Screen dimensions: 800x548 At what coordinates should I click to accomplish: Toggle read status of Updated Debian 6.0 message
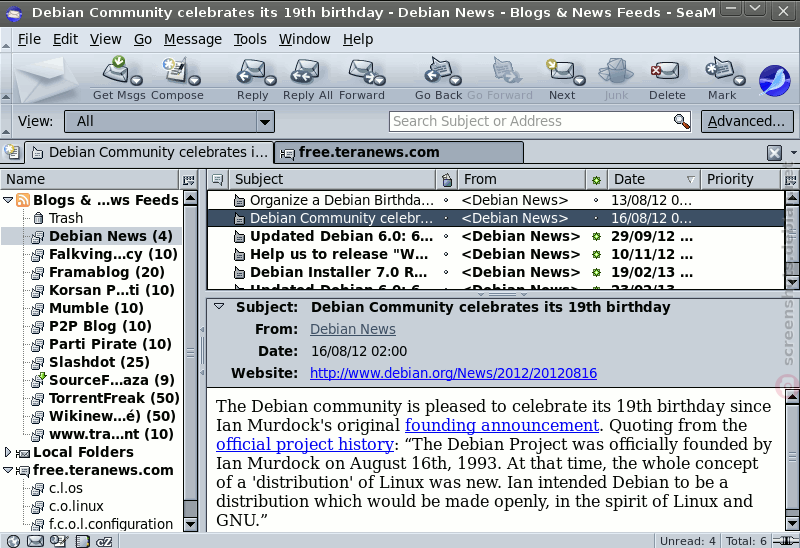point(596,236)
